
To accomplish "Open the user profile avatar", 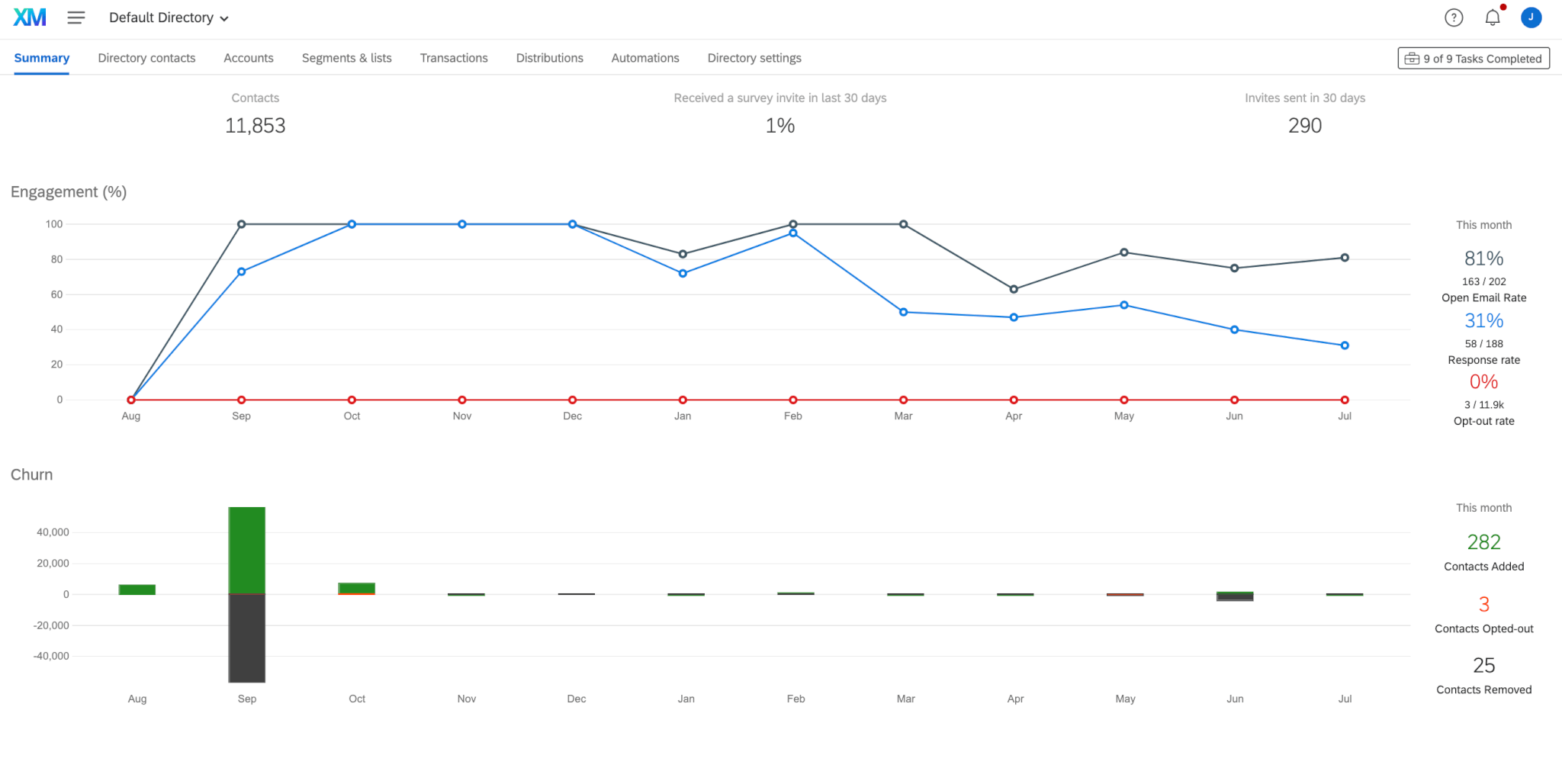I will (x=1531, y=18).
